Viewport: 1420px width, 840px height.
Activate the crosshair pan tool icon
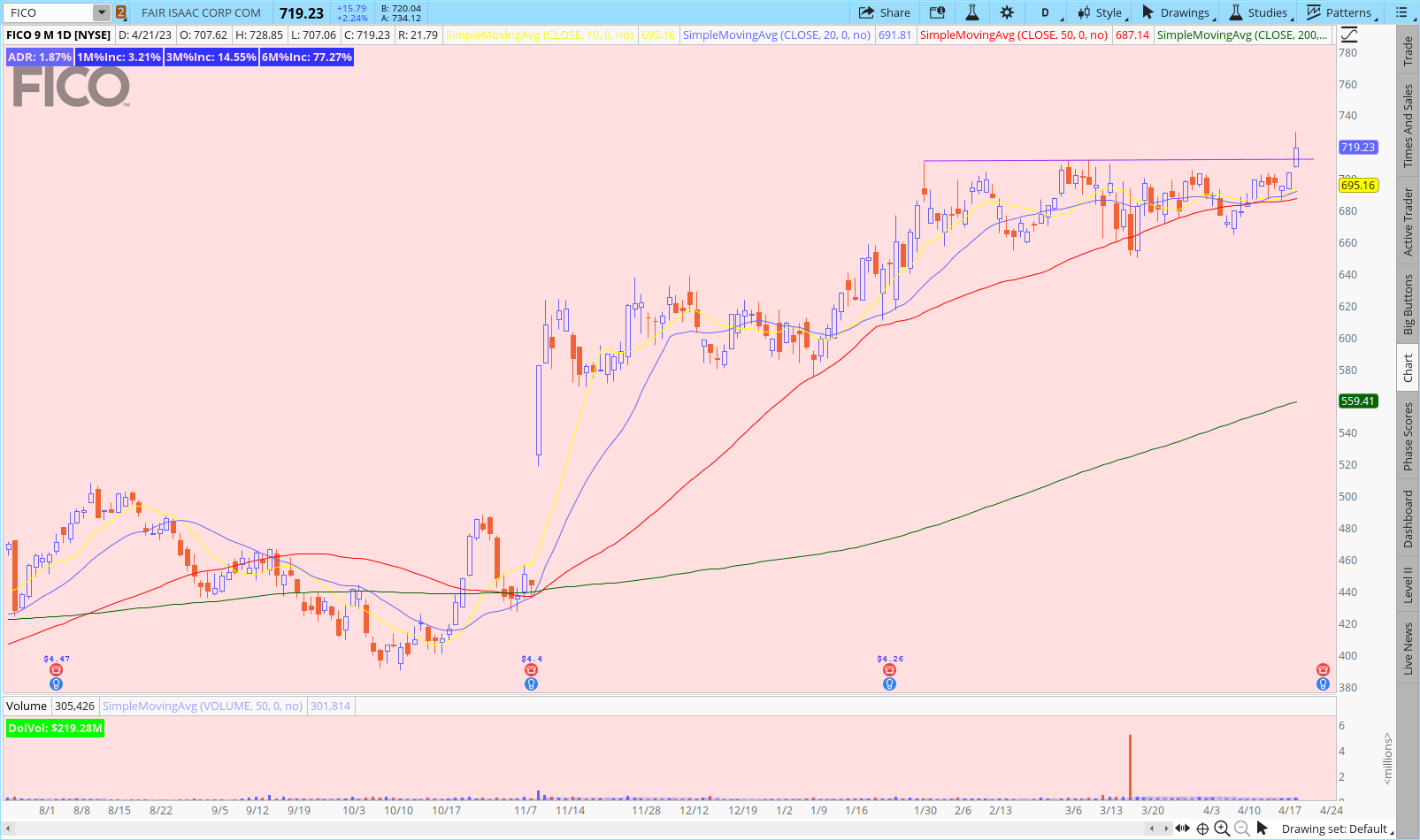1202,829
